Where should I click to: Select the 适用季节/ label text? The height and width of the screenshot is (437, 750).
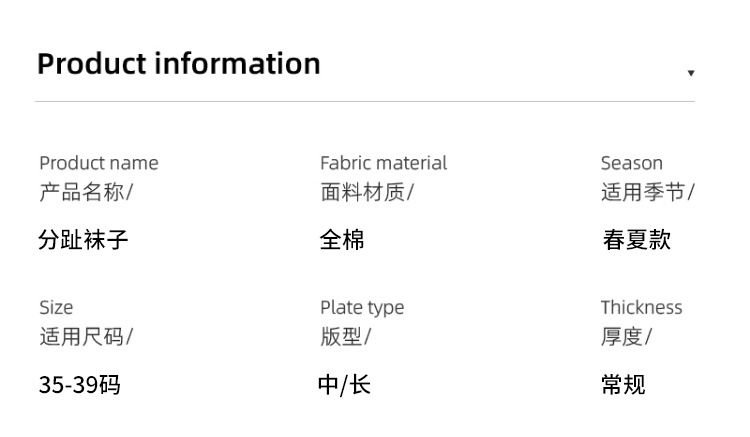pyautogui.click(x=647, y=192)
